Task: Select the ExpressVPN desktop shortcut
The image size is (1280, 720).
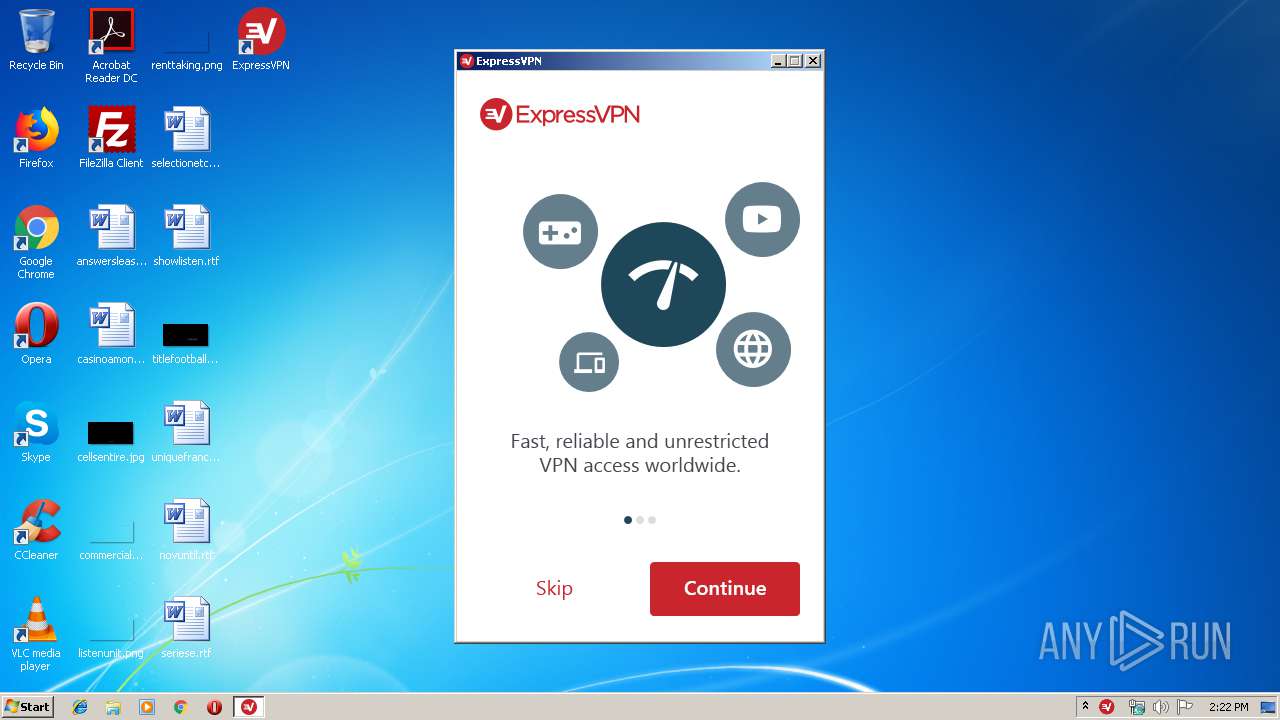Action: coord(261,40)
